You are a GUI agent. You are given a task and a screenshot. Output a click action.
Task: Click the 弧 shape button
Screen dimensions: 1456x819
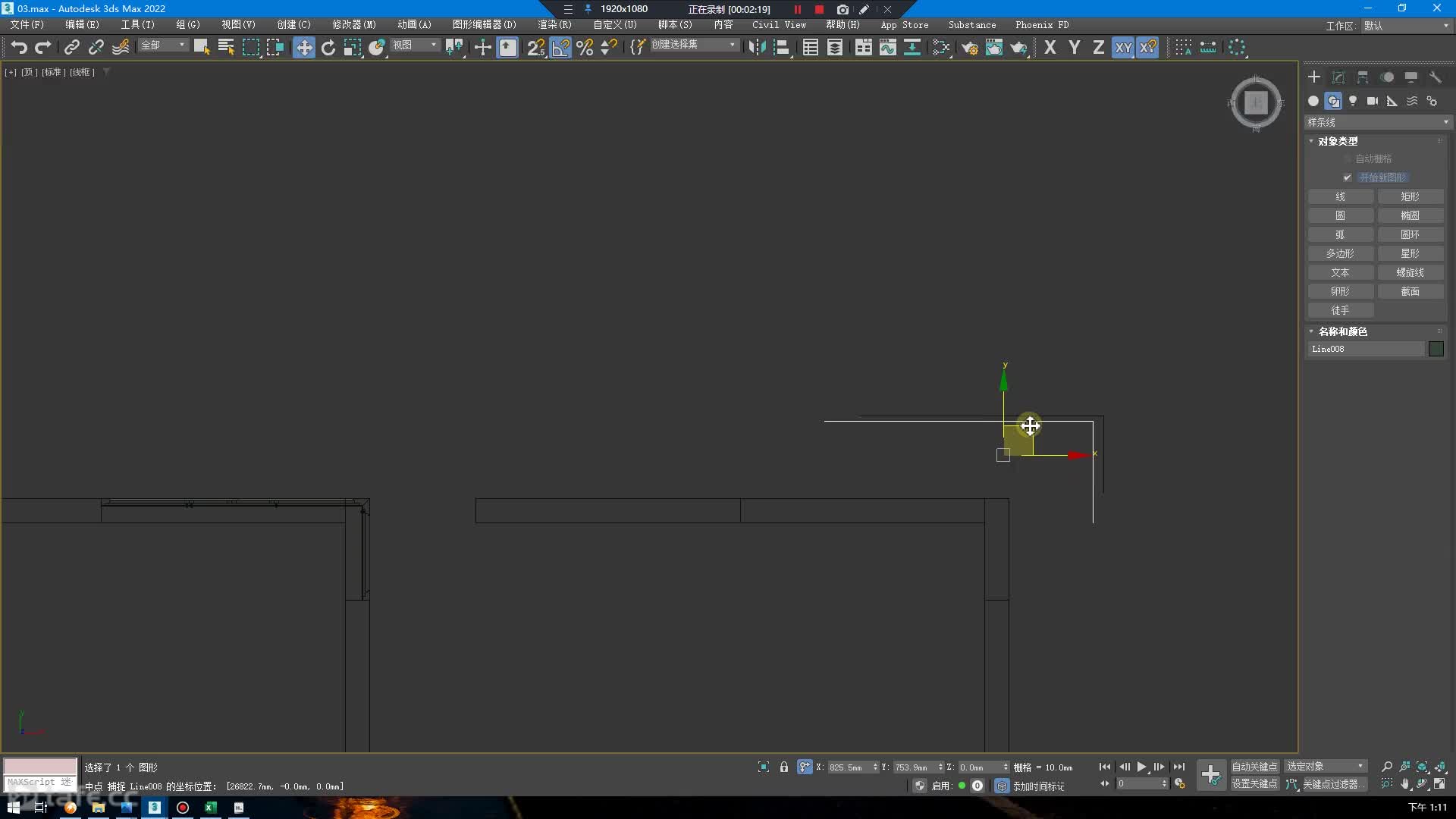point(1341,234)
